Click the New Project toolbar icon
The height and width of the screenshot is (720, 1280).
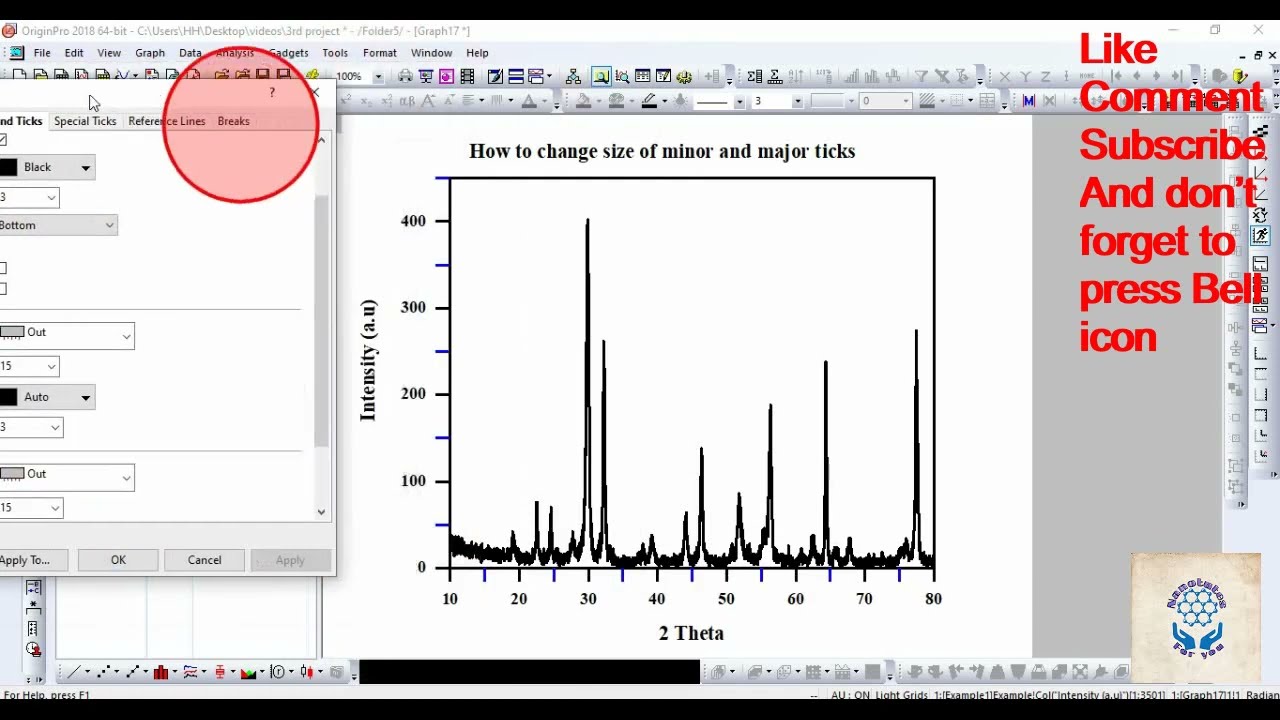point(20,76)
